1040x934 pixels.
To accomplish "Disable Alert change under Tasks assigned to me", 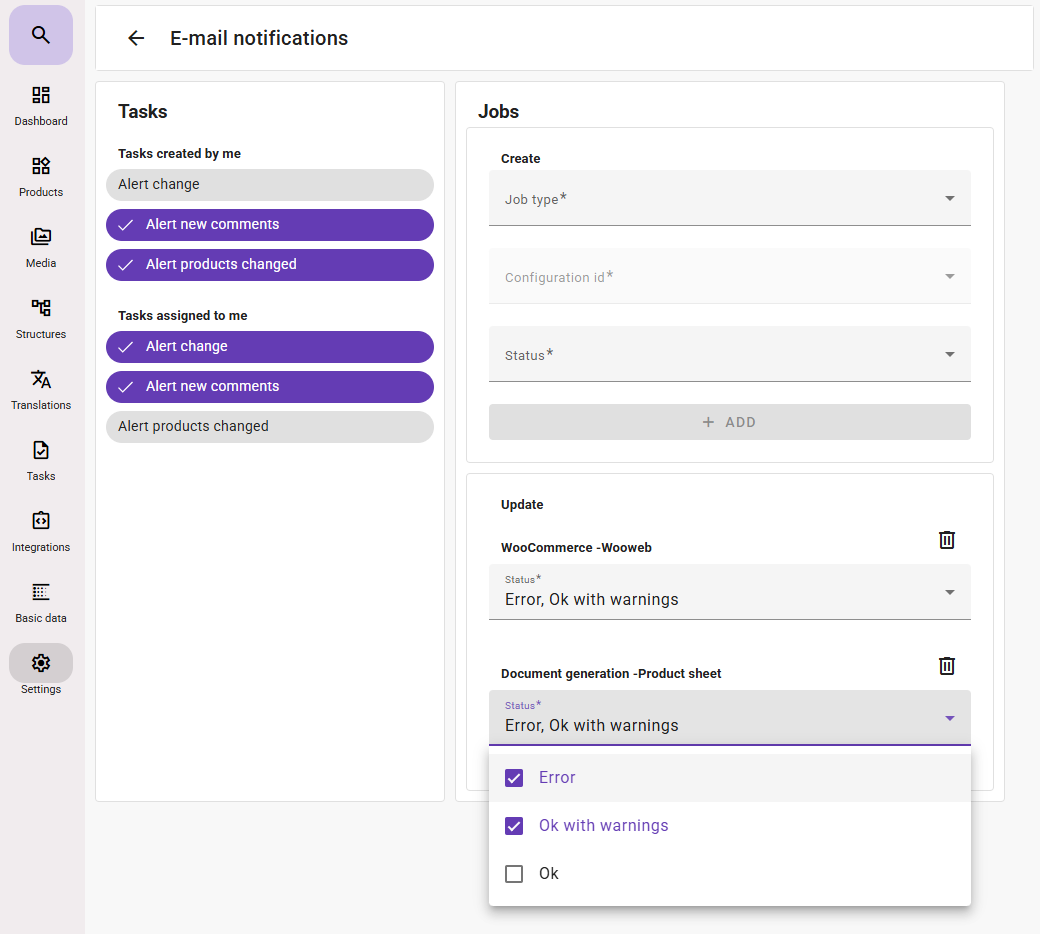I will pyautogui.click(x=270, y=347).
